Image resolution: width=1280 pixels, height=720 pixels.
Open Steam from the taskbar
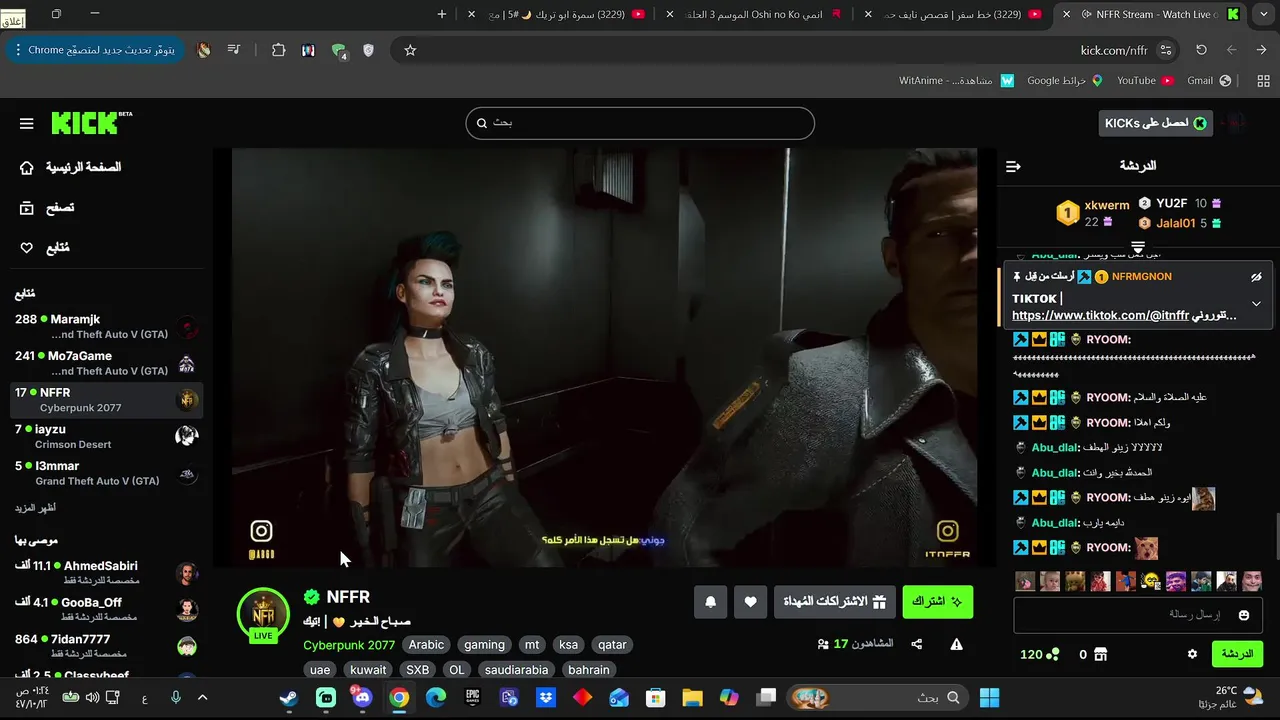coord(288,698)
